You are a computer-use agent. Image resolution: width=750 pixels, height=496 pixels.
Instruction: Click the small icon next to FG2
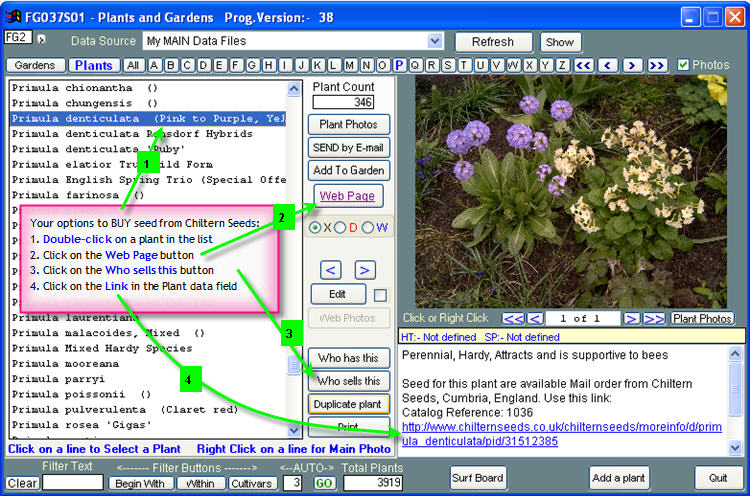pyautogui.click(x=41, y=39)
